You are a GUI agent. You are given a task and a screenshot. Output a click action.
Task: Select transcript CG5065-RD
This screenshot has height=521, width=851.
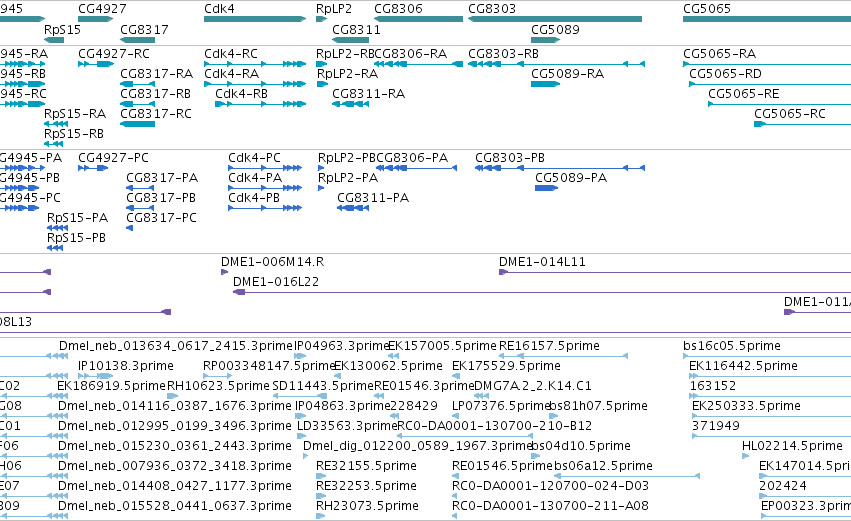[725, 74]
